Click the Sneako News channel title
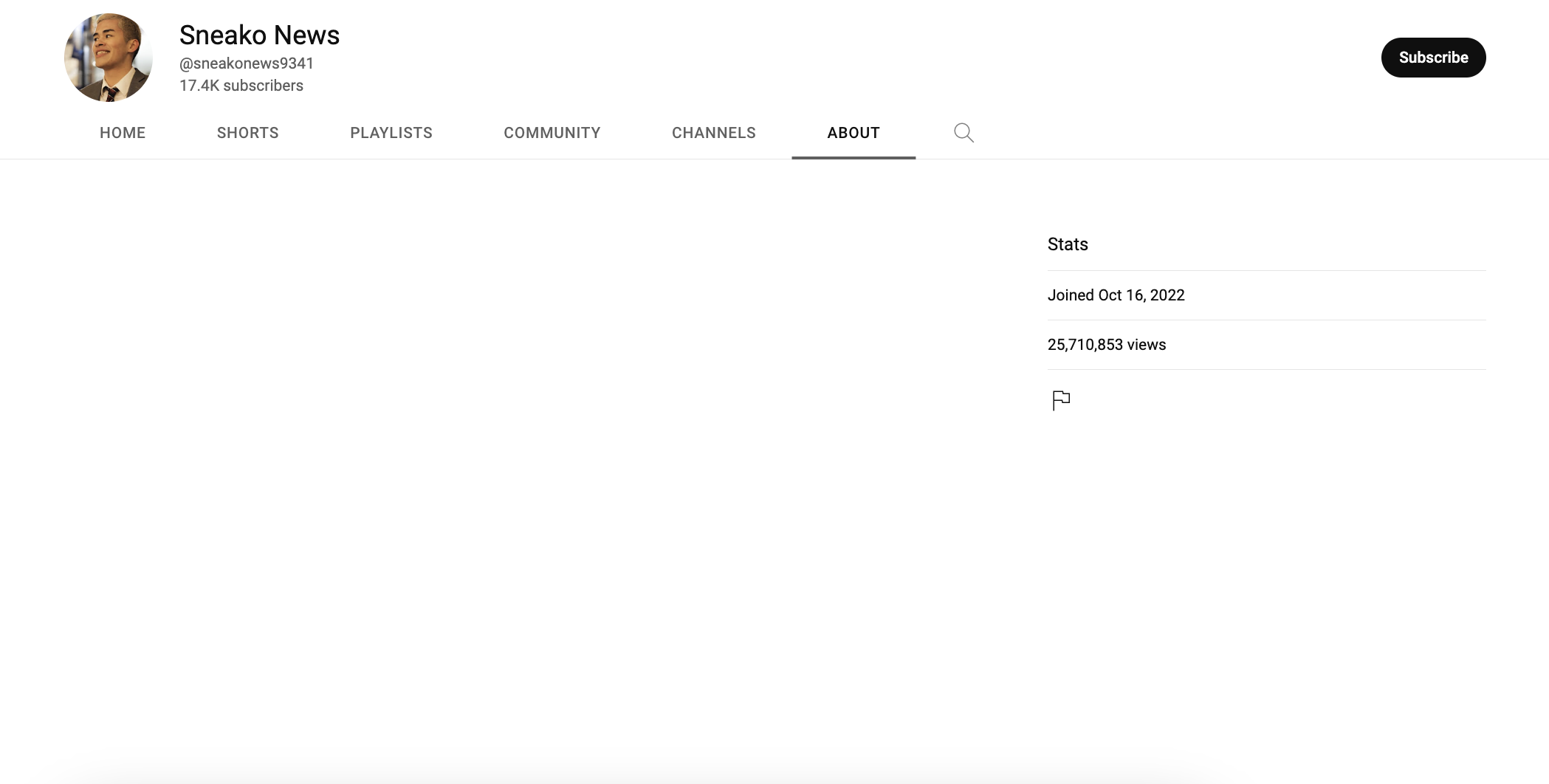Image resolution: width=1549 pixels, height=784 pixels. (259, 35)
